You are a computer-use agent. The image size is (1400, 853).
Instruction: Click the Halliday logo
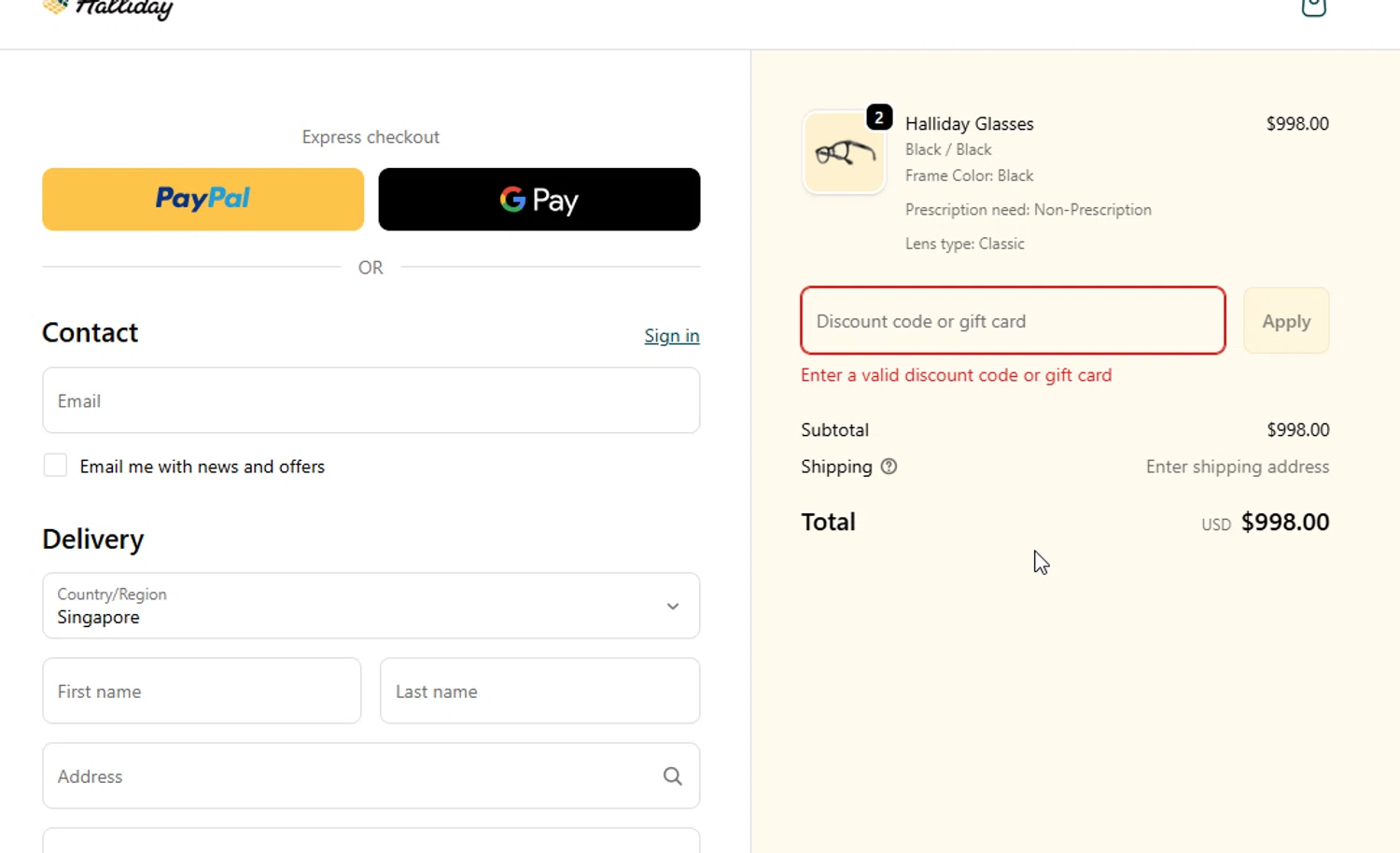coord(108,9)
